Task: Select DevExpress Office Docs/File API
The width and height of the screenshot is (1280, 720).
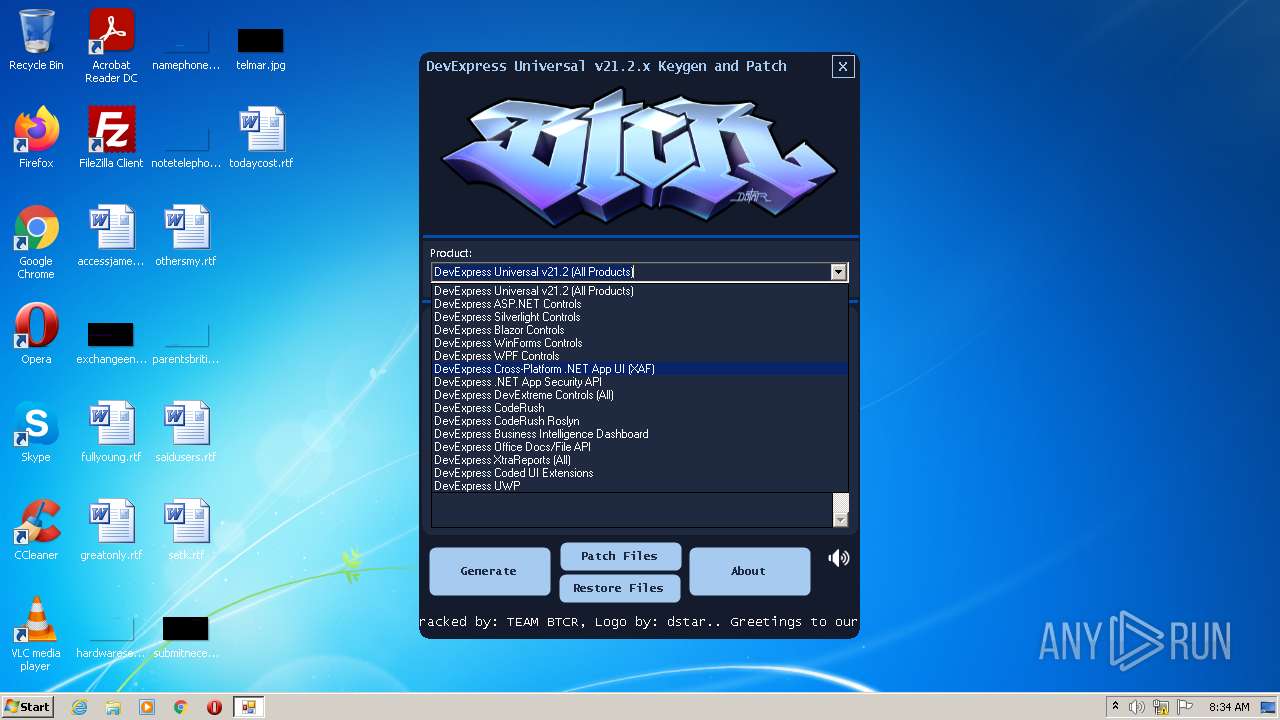Action: (x=639, y=447)
